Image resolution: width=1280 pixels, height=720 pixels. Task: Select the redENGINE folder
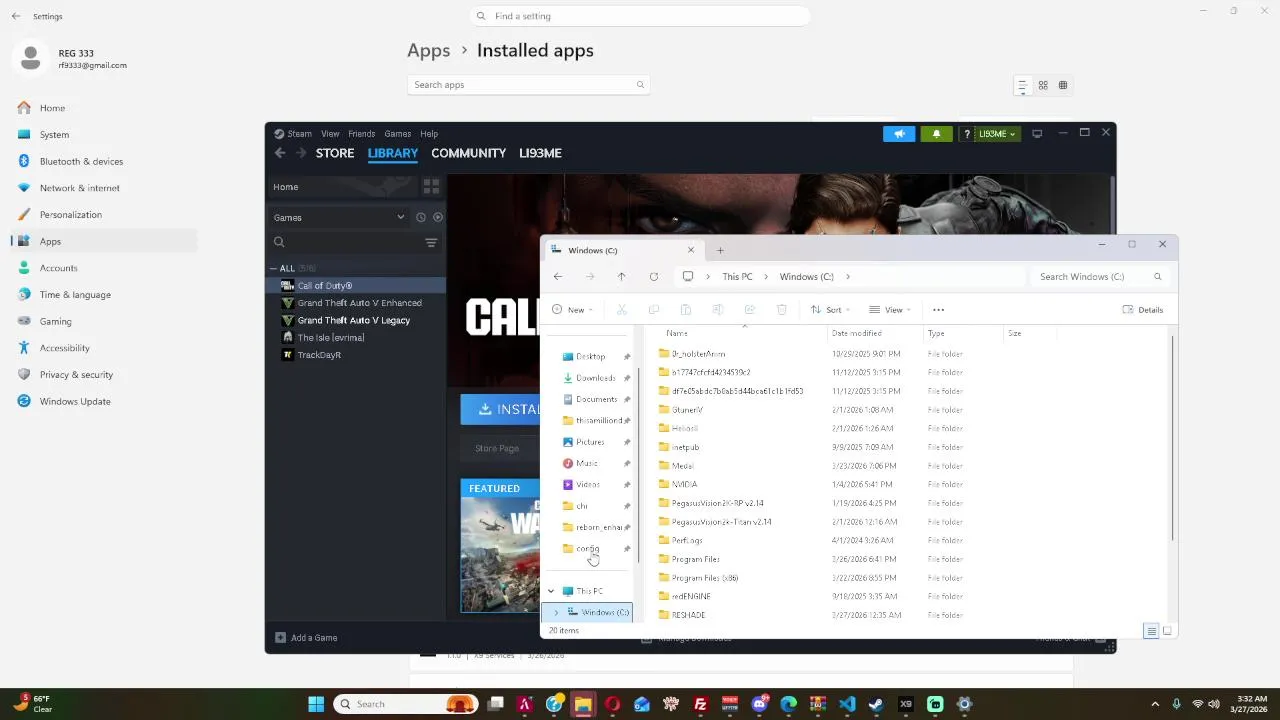point(691,596)
